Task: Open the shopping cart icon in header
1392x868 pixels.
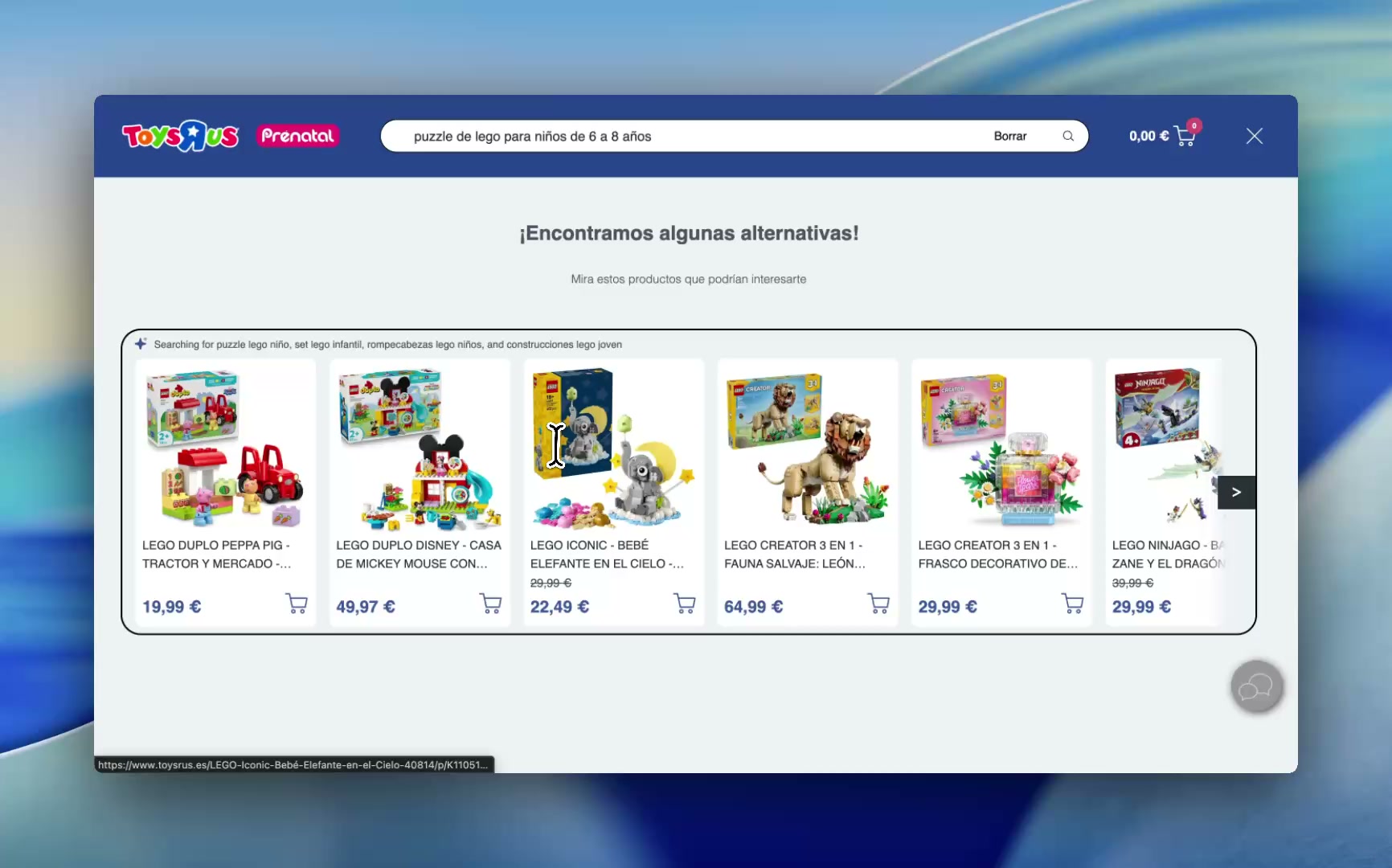Action: point(1185,135)
